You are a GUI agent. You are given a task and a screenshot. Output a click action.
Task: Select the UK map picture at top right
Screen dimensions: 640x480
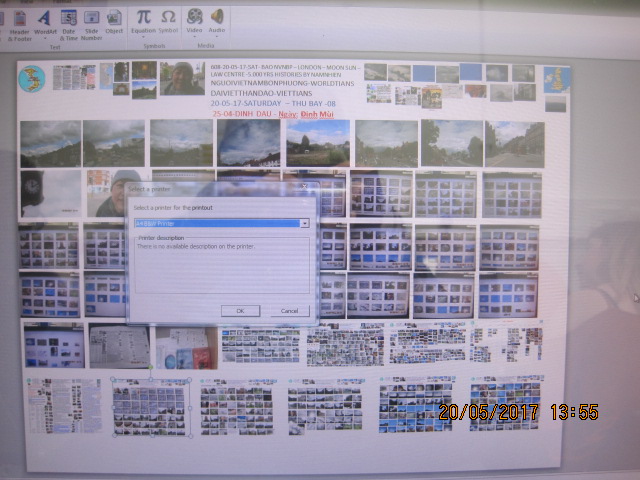[x=557, y=80]
